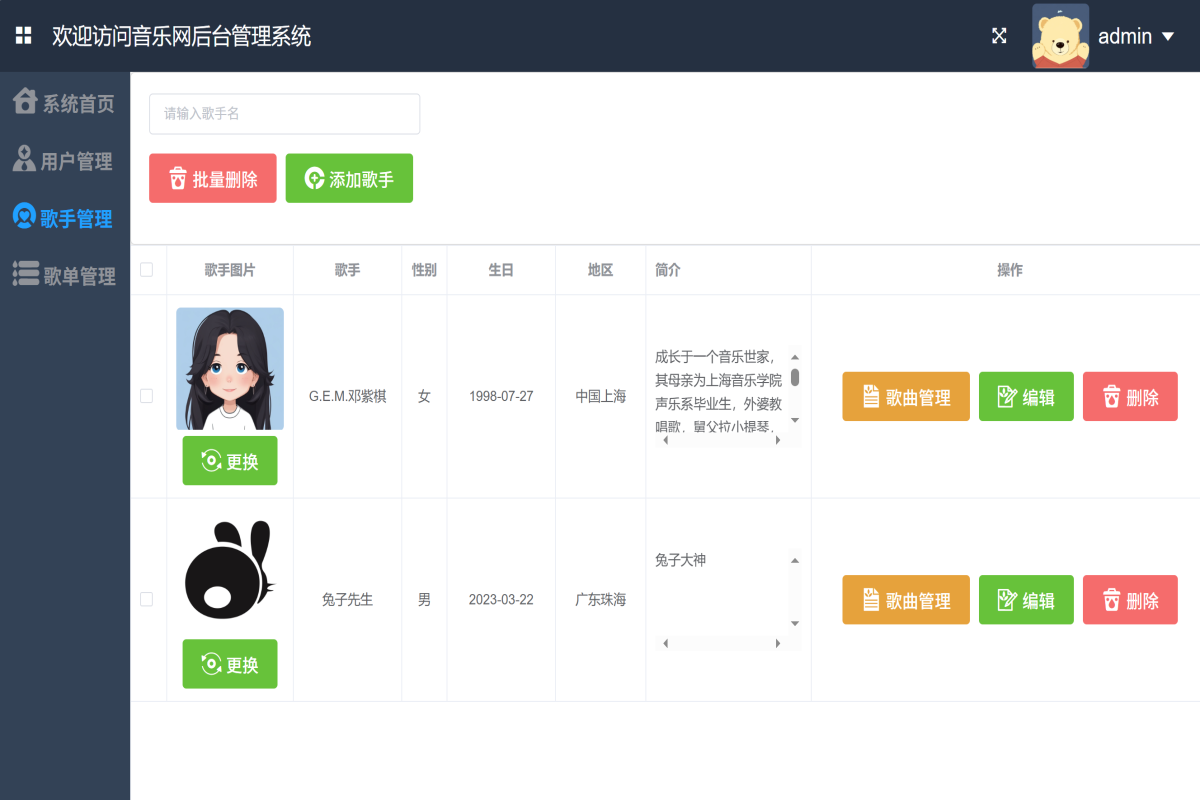This screenshot has width=1200, height=800.
Task: Click the 歌手管理 singer icon in sidebar
Action: [22, 217]
